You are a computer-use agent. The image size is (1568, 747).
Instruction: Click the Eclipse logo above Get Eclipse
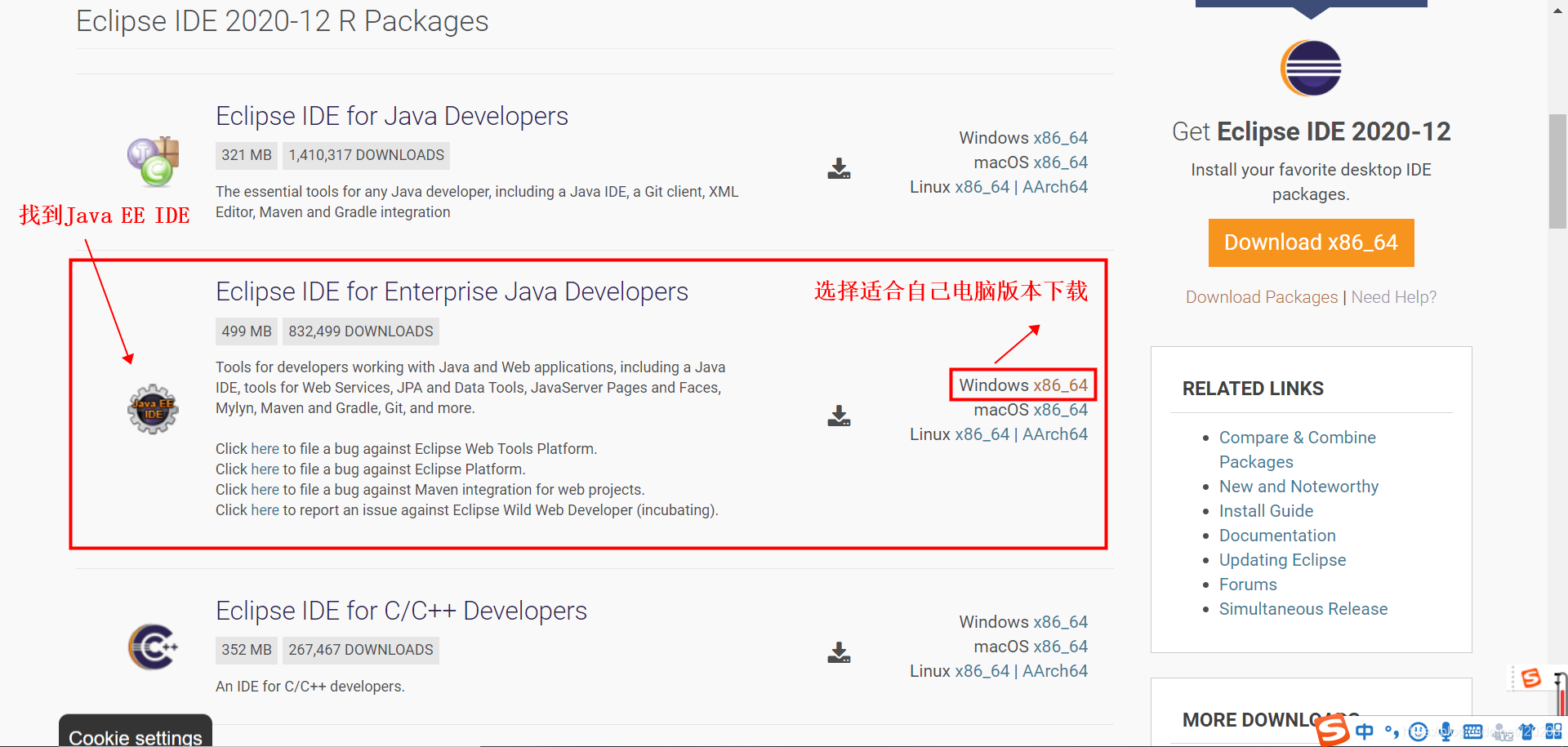point(1311,68)
